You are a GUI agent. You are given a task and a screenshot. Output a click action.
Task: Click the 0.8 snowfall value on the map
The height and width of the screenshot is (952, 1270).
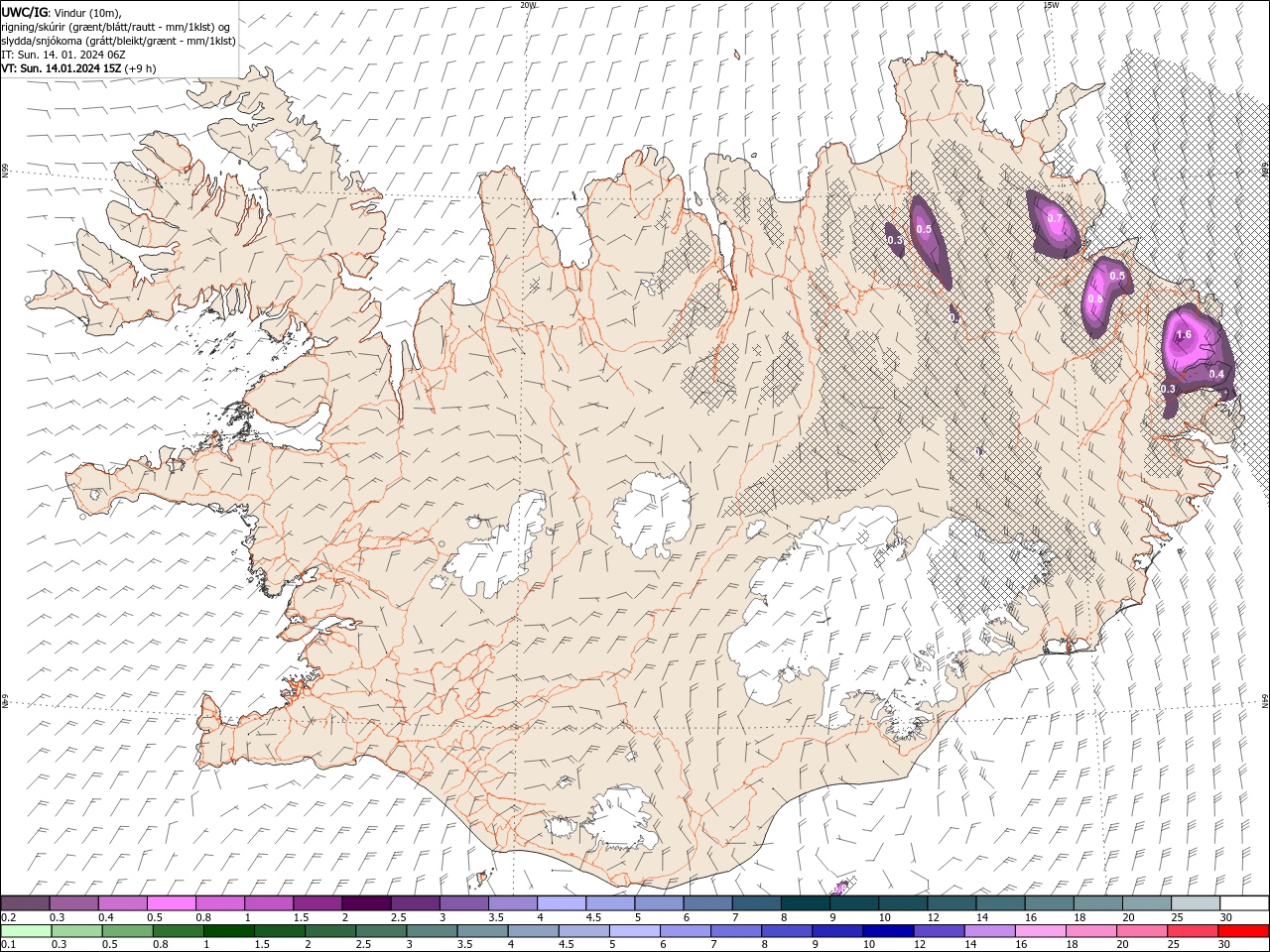click(1095, 298)
